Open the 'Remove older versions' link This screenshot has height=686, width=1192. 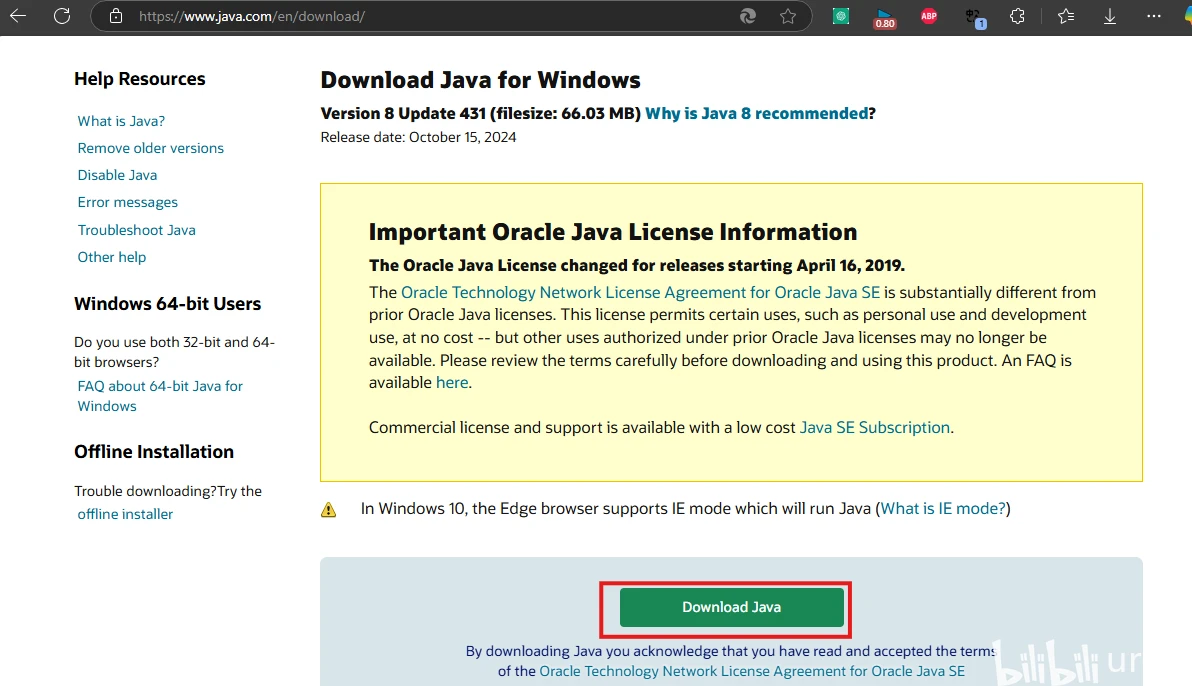pos(151,148)
